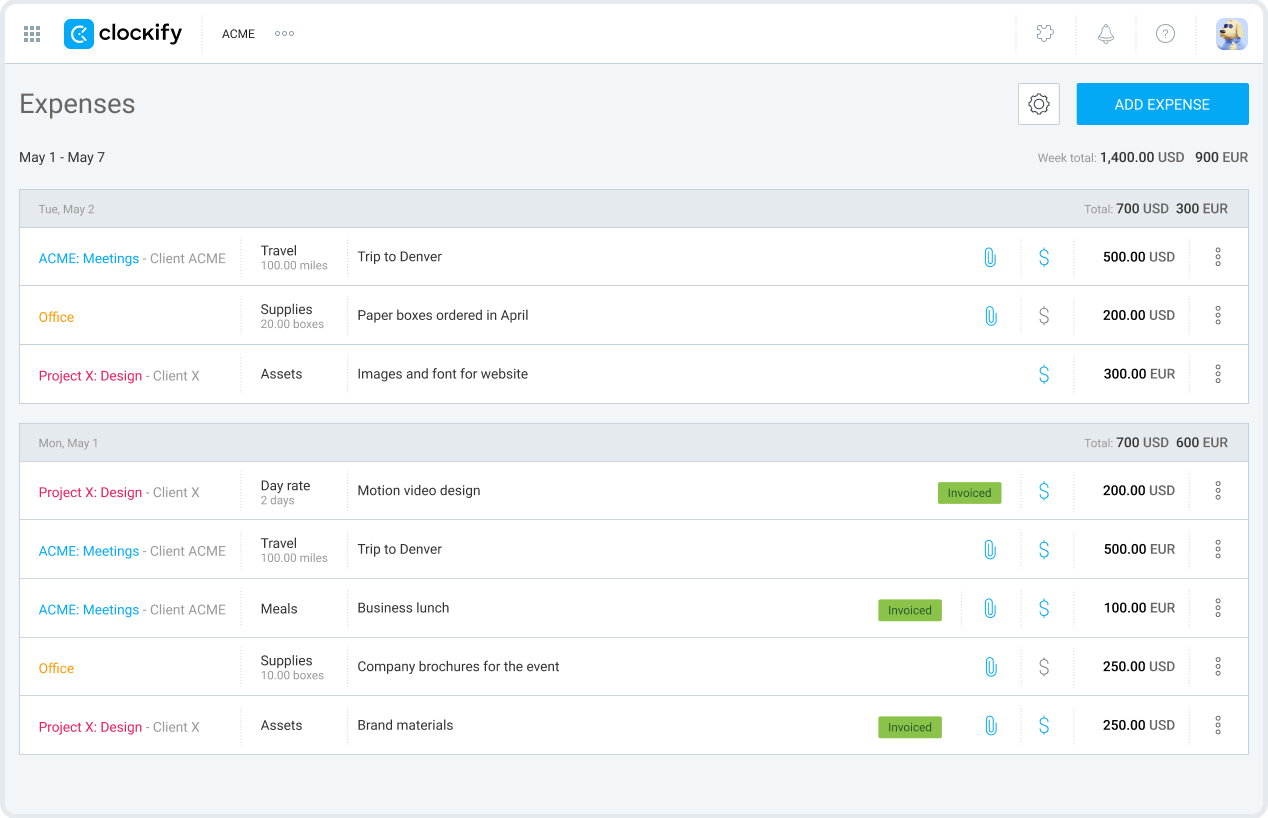Toggle billable dollar on Business lunch row
This screenshot has height=818, width=1268.
[1044, 608]
